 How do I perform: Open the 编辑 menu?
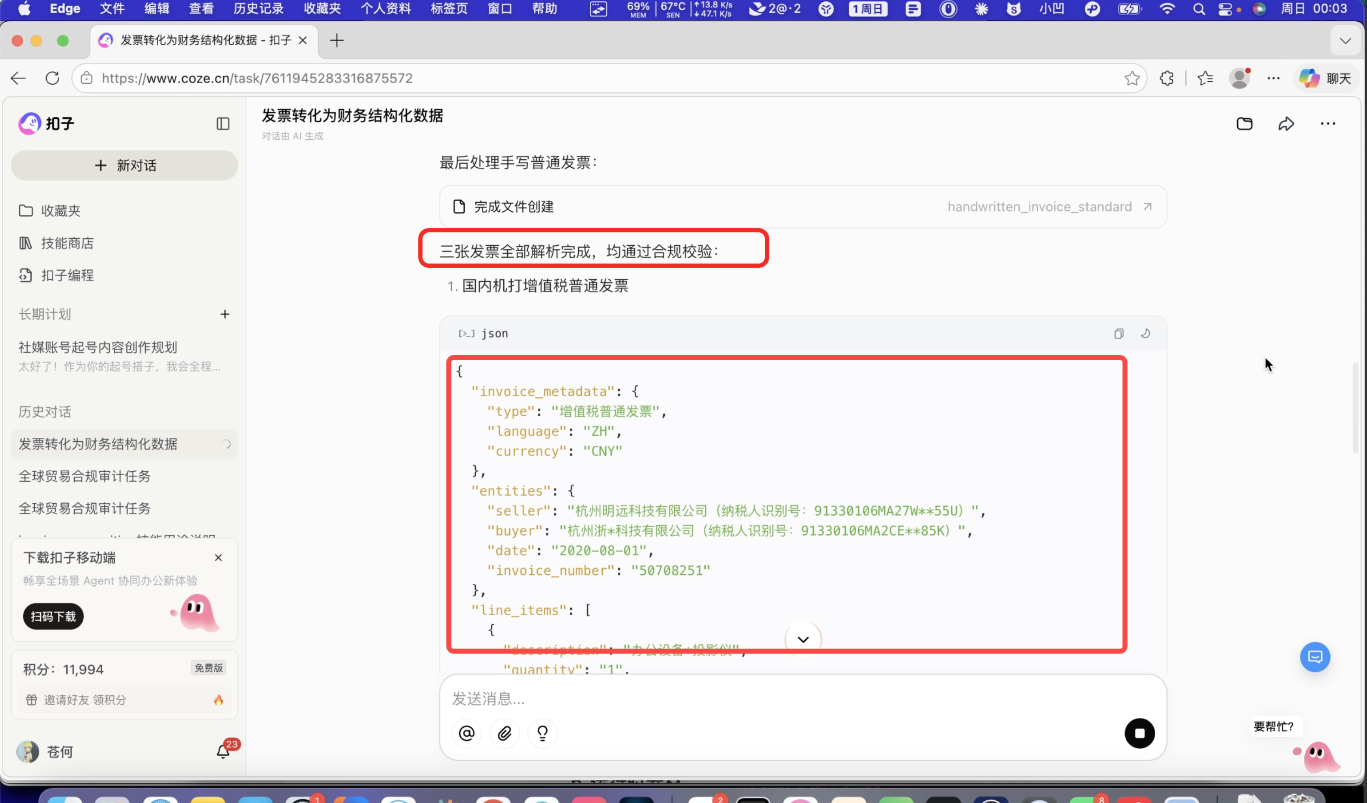(x=157, y=9)
